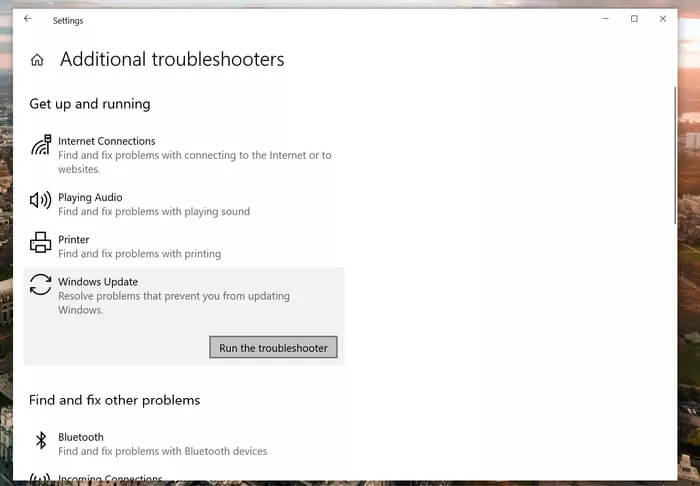
Task: Click the 'Find and fix other problems' heading
Action: tap(115, 400)
